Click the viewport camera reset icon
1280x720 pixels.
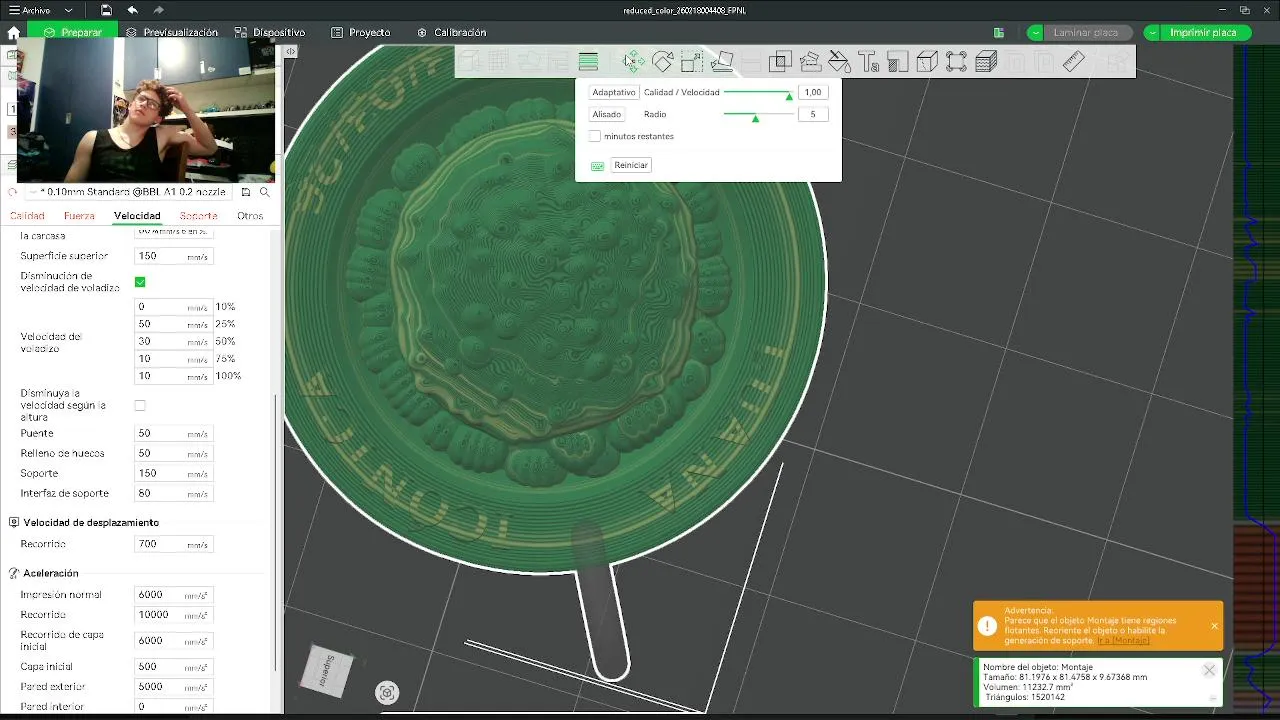click(x=387, y=692)
